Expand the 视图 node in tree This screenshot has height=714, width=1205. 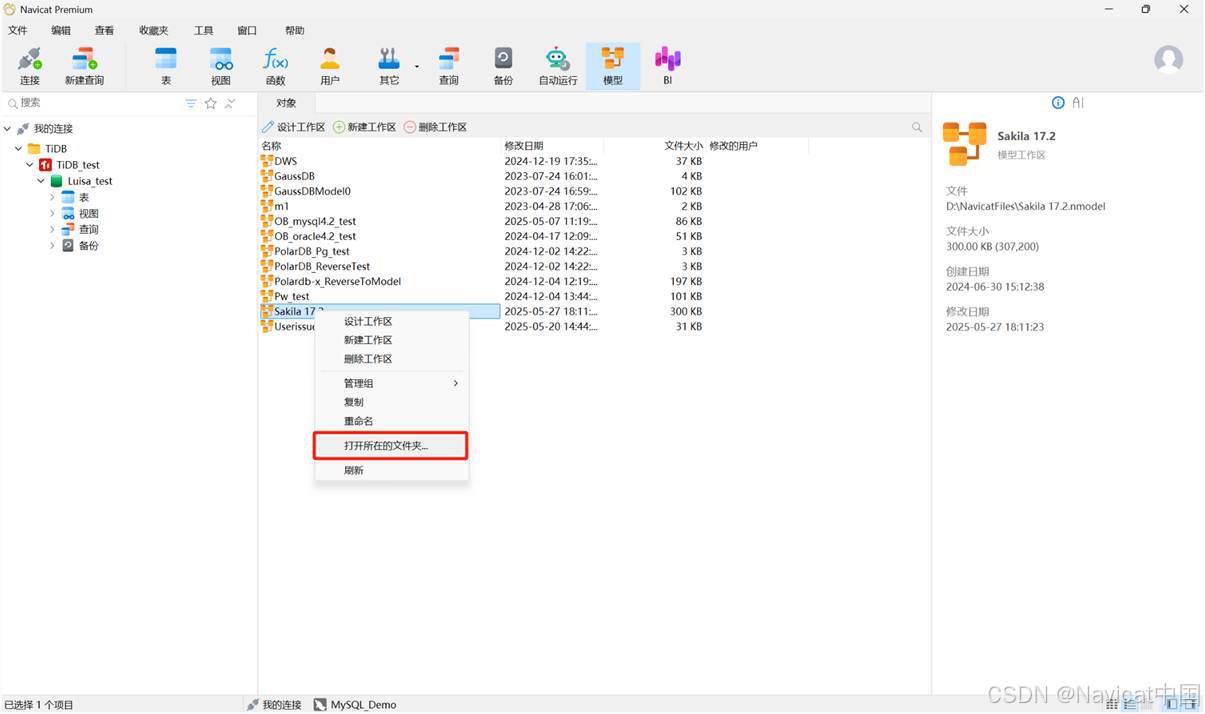click(x=52, y=213)
